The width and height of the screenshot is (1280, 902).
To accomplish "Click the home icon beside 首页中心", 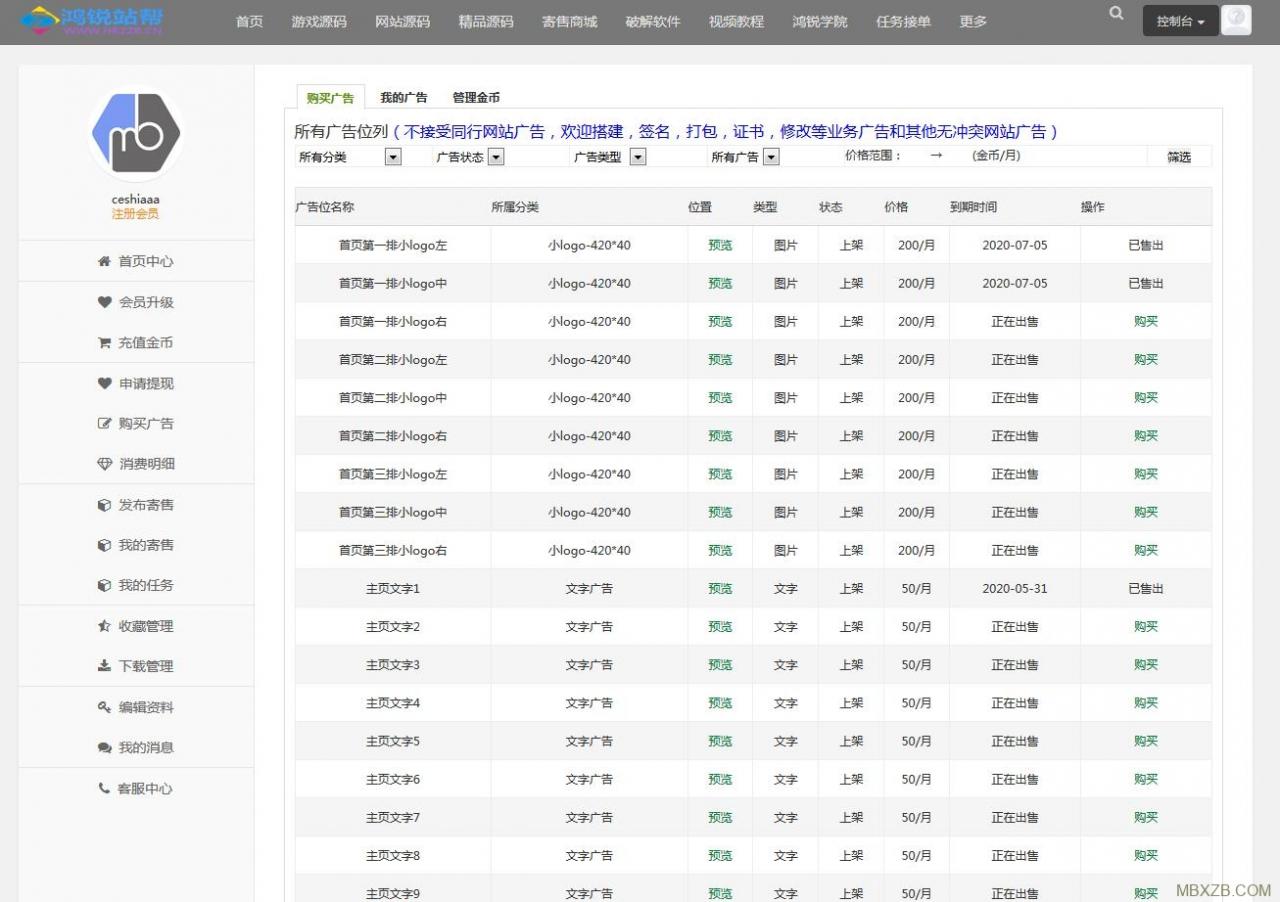I will (x=104, y=261).
